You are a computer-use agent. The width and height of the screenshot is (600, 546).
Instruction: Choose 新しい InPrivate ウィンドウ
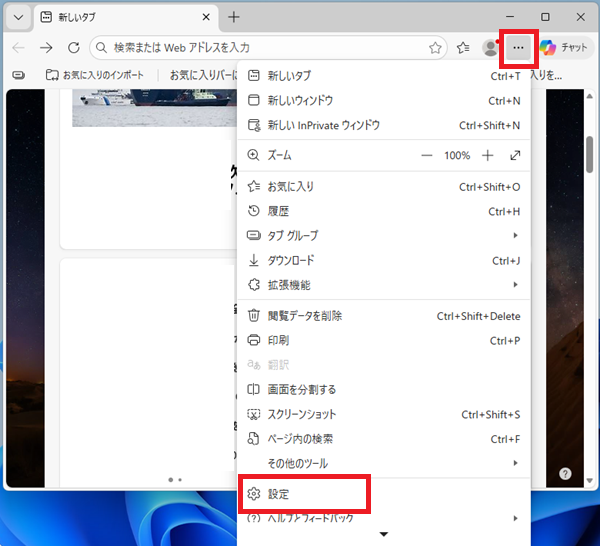(324, 125)
